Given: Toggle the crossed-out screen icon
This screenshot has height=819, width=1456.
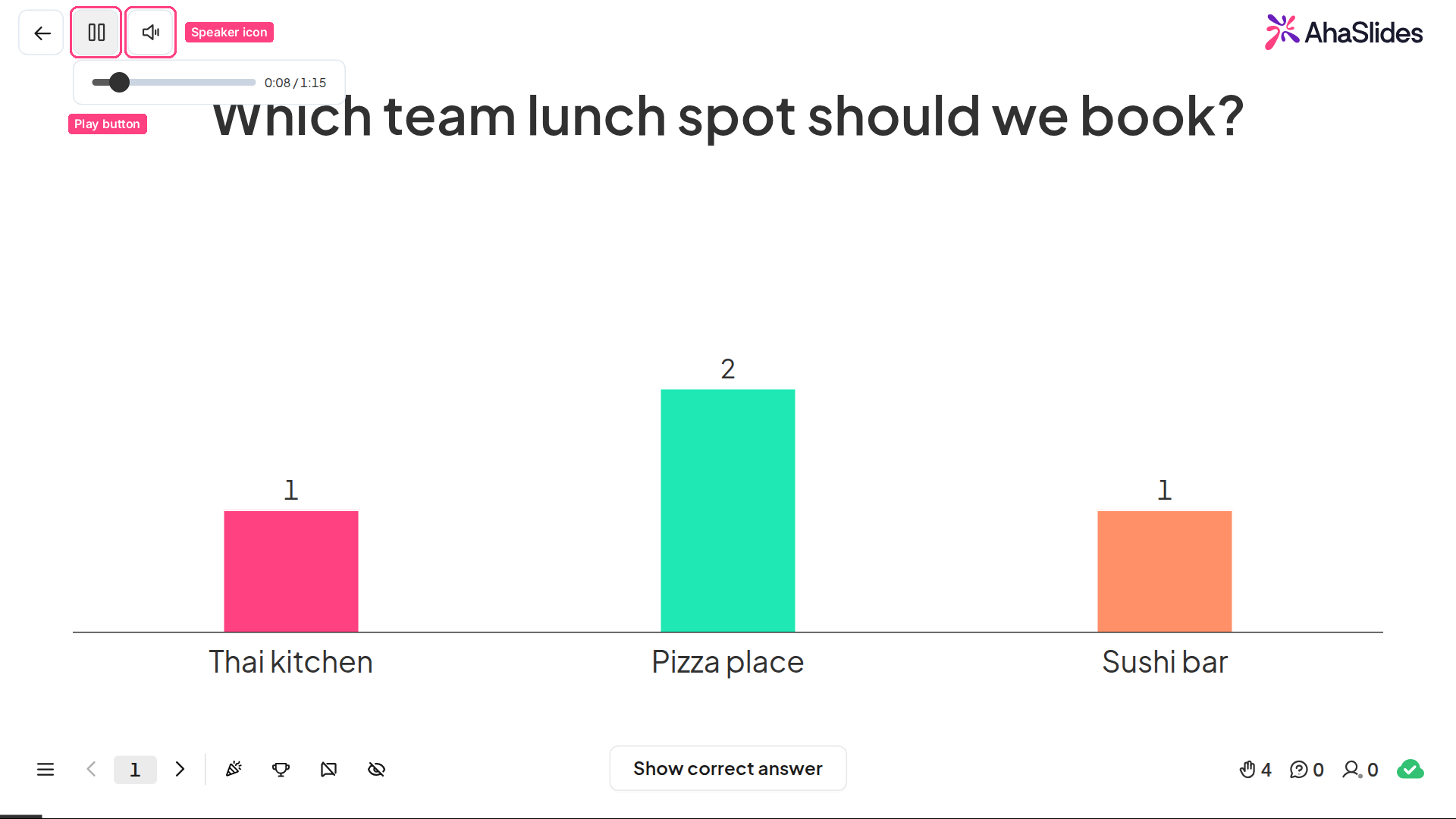Looking at the screenshot, I should click(328, 770).
